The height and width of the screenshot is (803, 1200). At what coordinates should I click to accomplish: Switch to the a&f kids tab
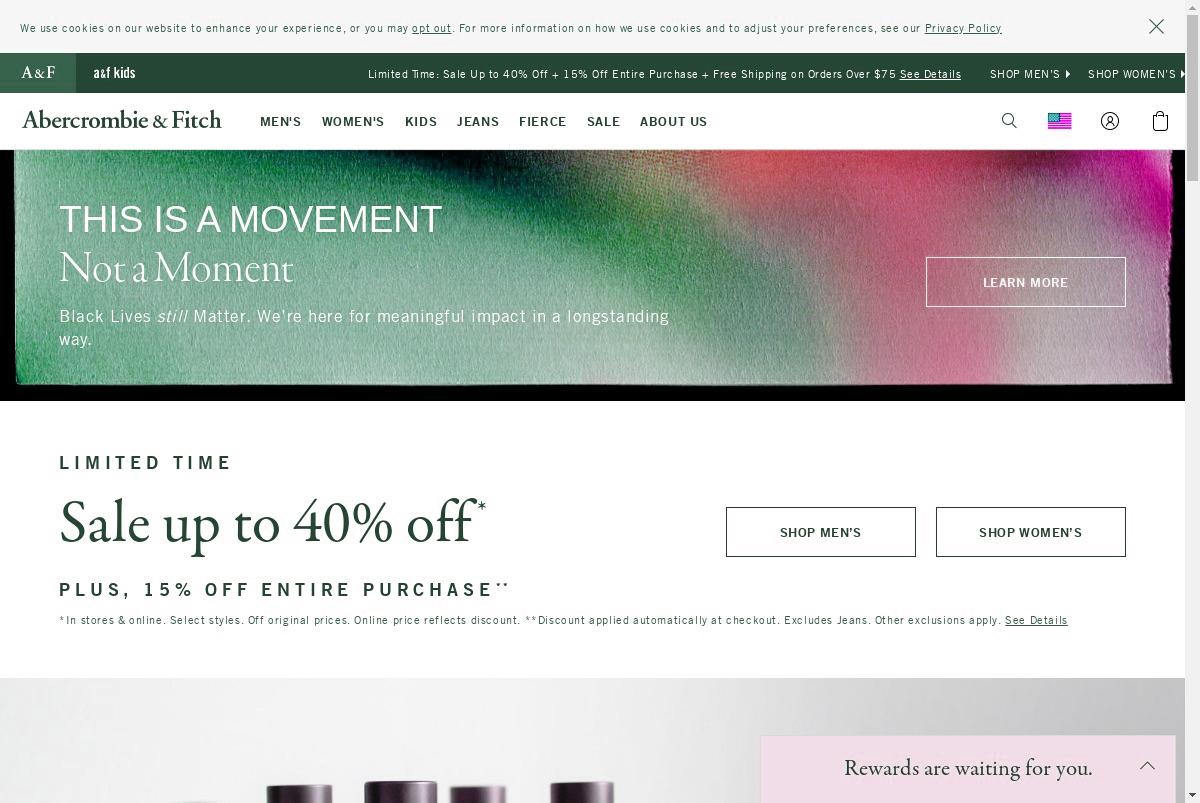(114, 73)
